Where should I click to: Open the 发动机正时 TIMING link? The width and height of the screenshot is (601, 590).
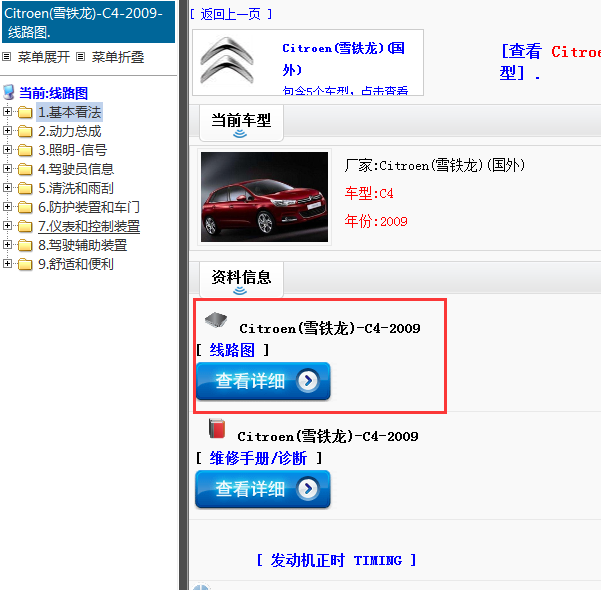pyautogui.click(x=337, y=560)
